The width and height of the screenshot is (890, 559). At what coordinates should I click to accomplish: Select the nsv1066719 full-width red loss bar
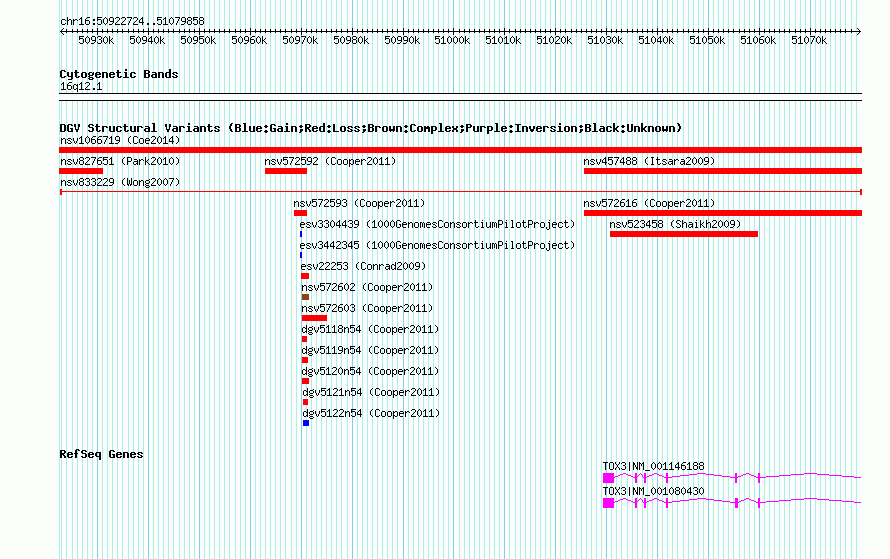[x=460, y=150]
